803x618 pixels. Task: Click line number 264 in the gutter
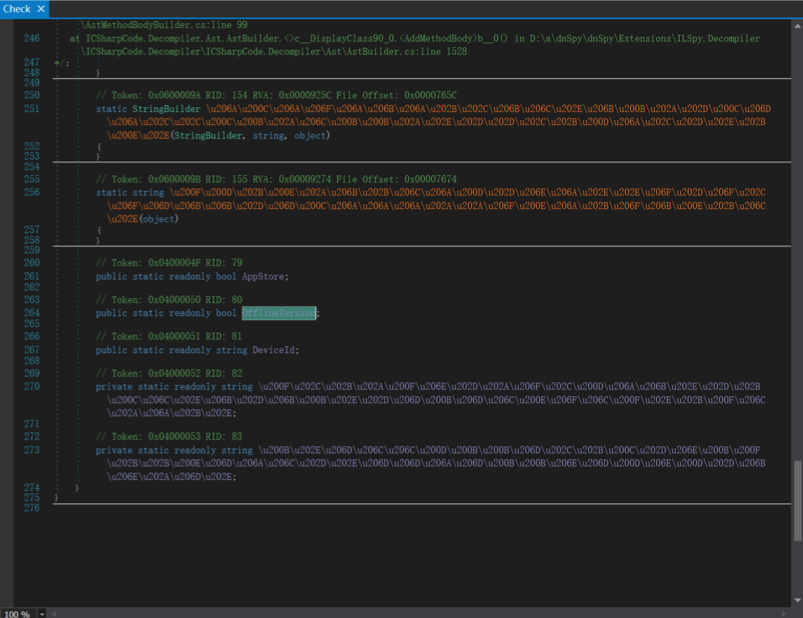32,313
